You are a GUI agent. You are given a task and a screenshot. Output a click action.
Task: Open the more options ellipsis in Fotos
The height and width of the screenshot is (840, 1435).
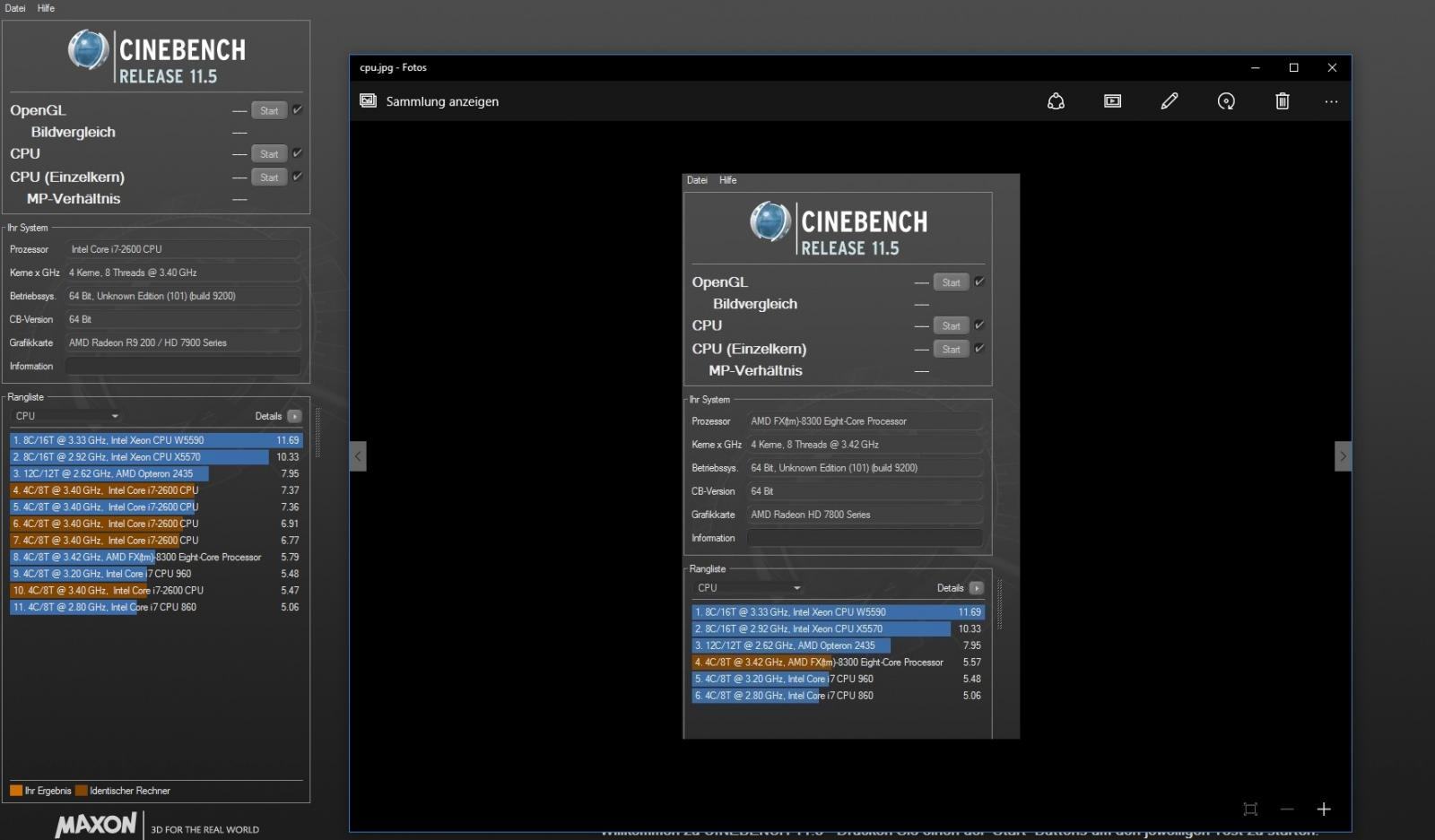pyautogui.click(x=1331, y=101)
